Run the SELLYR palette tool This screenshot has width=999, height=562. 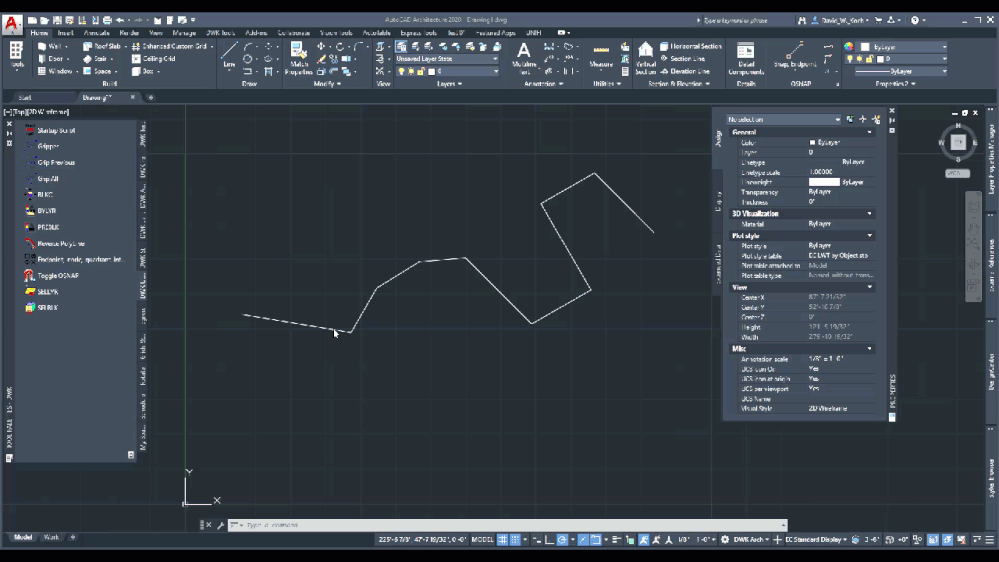click(x=42, y=292)
